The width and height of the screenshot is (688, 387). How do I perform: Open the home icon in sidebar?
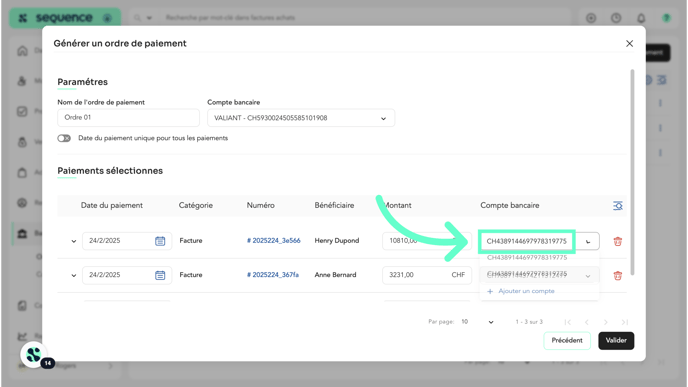click(22, 51)
